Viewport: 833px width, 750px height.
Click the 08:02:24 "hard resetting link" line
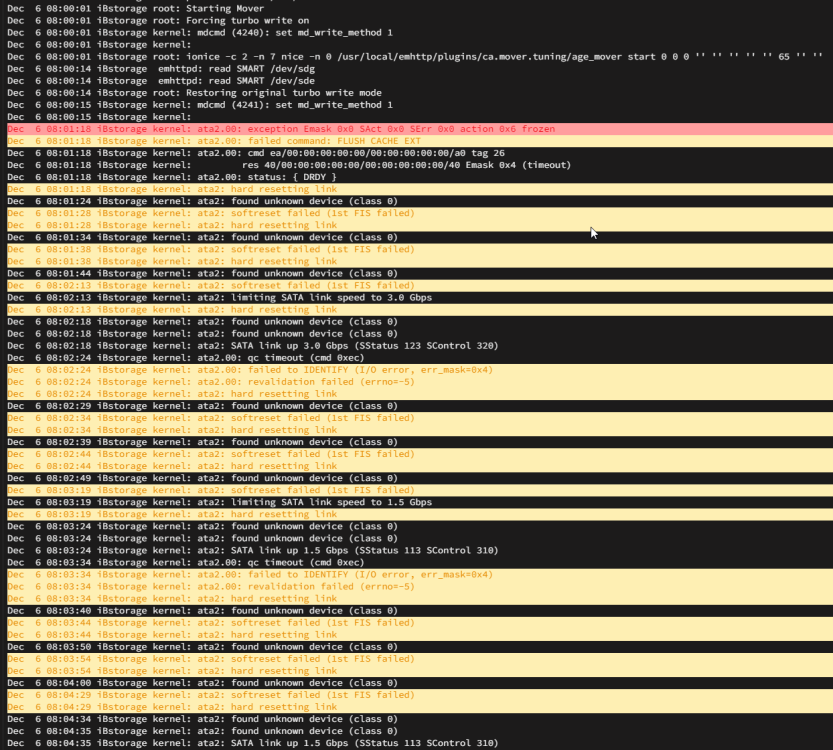[420, 394]
